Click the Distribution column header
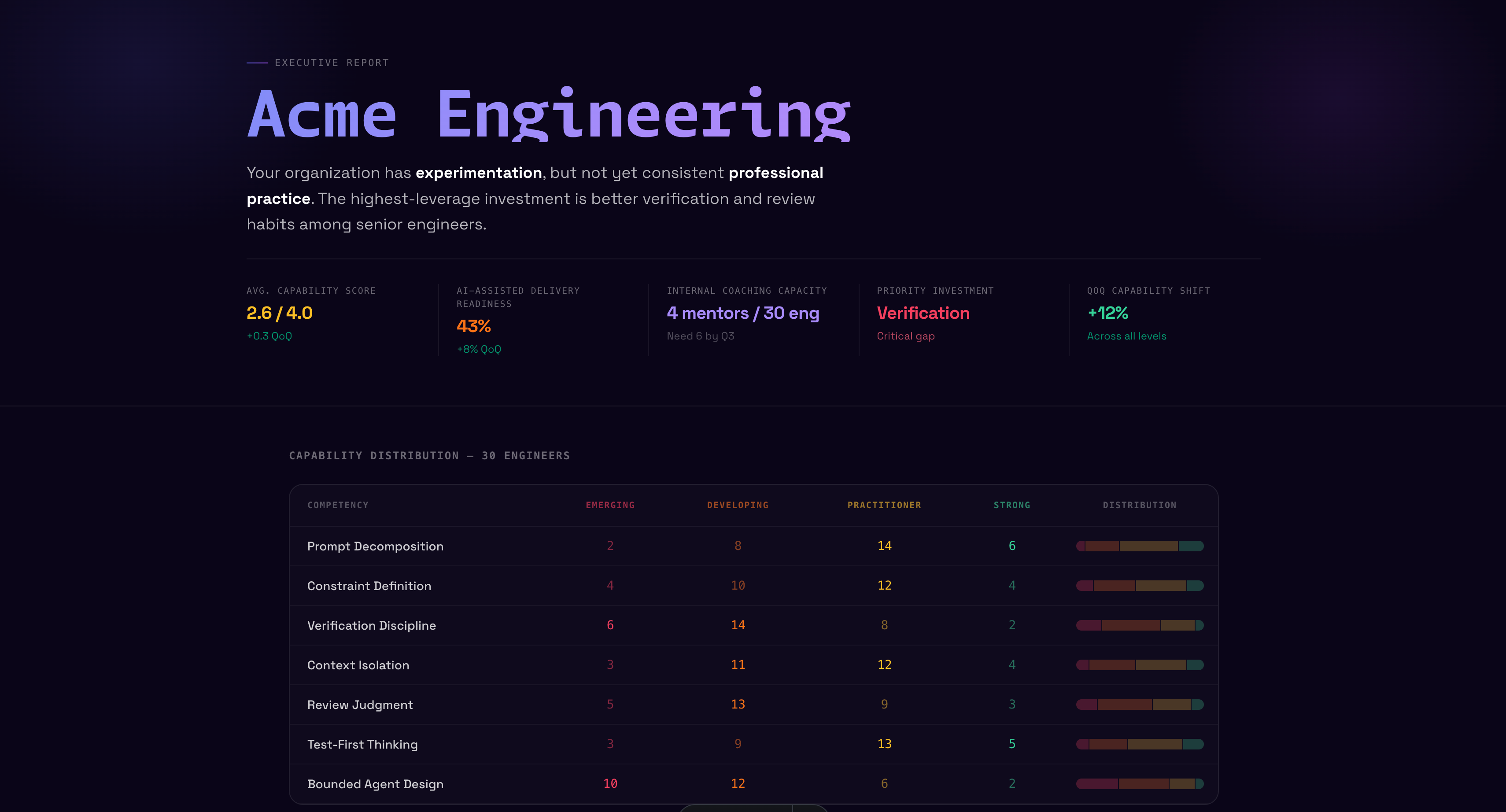This screenshot has height=812, width=1506. coord(1140,505)
